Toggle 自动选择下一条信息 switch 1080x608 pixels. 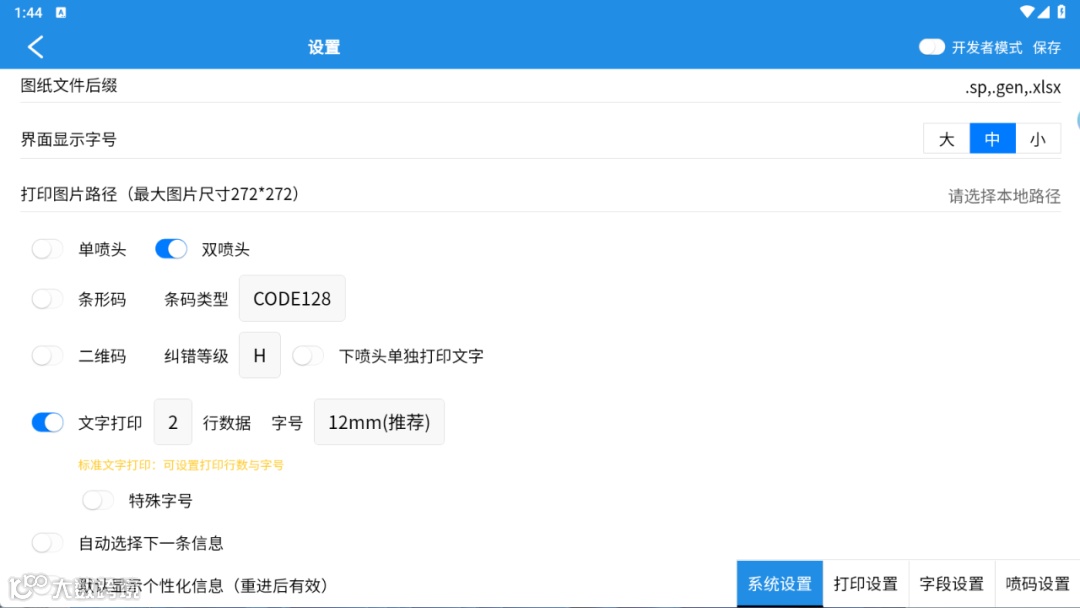[x=47, y=543]
